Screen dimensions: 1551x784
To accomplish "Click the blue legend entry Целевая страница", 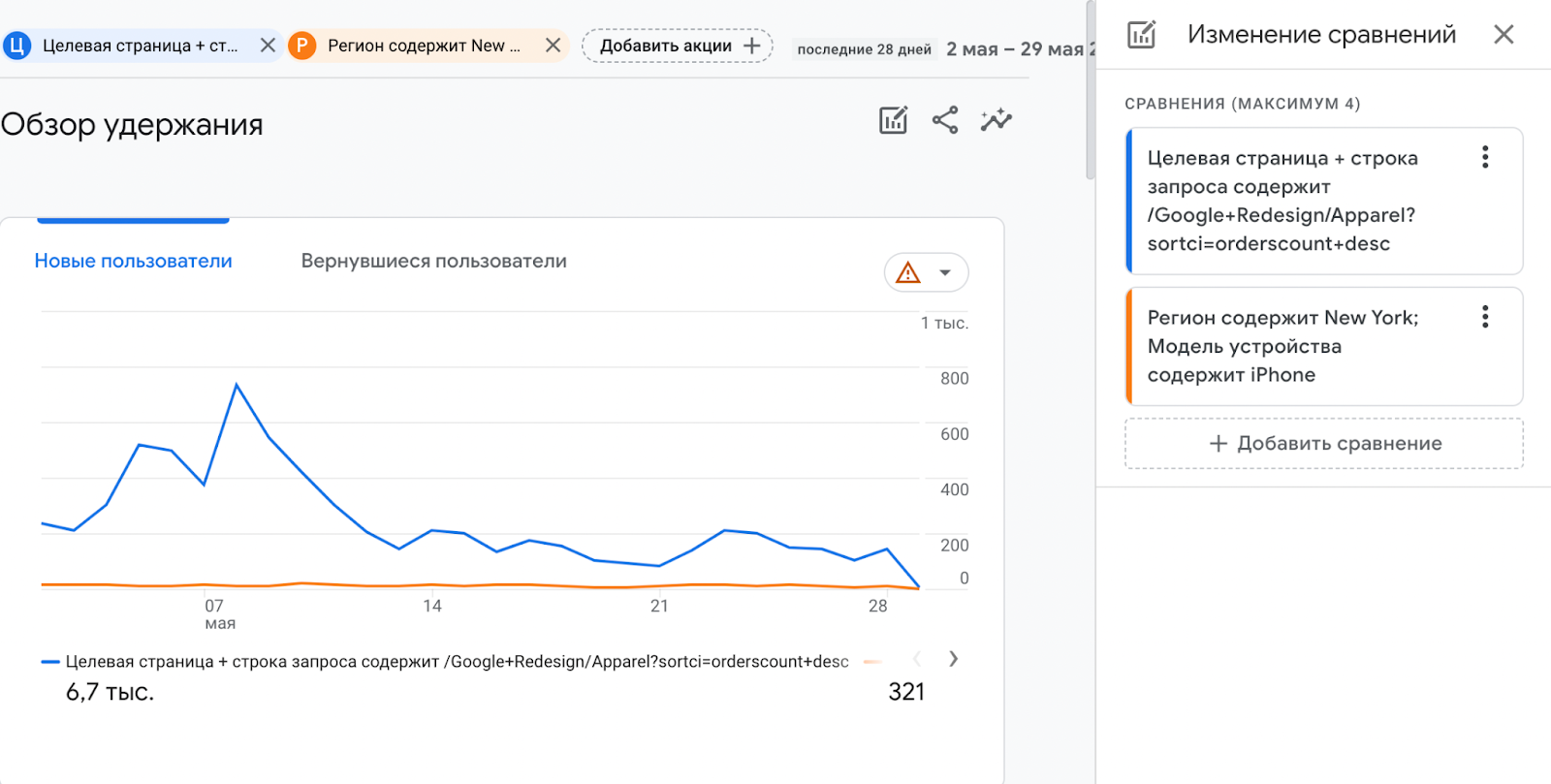I will 445,662.
